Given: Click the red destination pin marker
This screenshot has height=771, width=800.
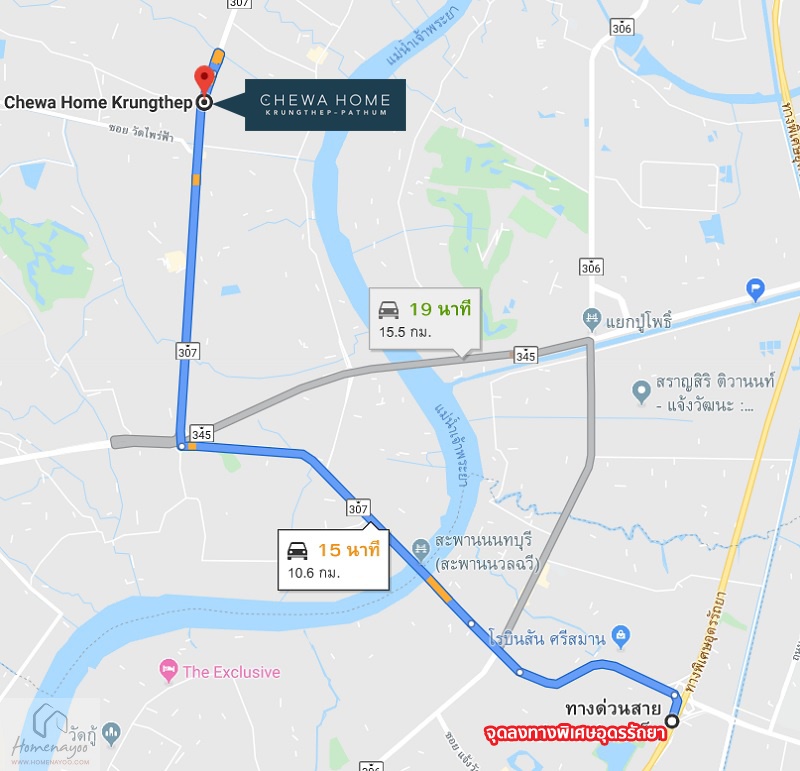Looking at the screenshot, I should pyautogui.click(x=204, y=79).
